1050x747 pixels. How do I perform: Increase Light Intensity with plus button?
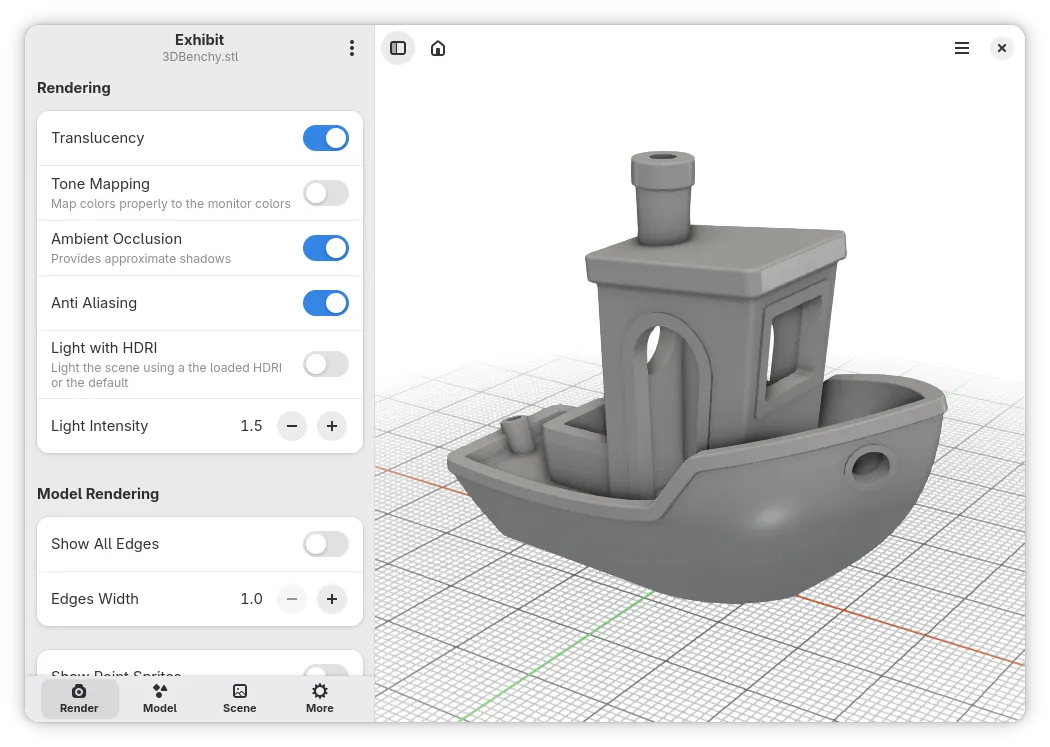(332, 426)
